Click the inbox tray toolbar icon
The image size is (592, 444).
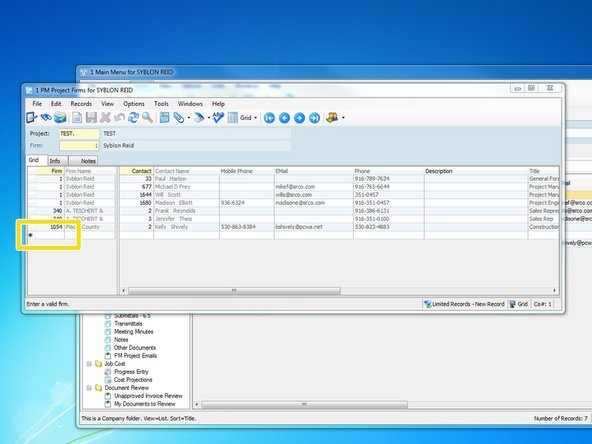coord(60,118)
